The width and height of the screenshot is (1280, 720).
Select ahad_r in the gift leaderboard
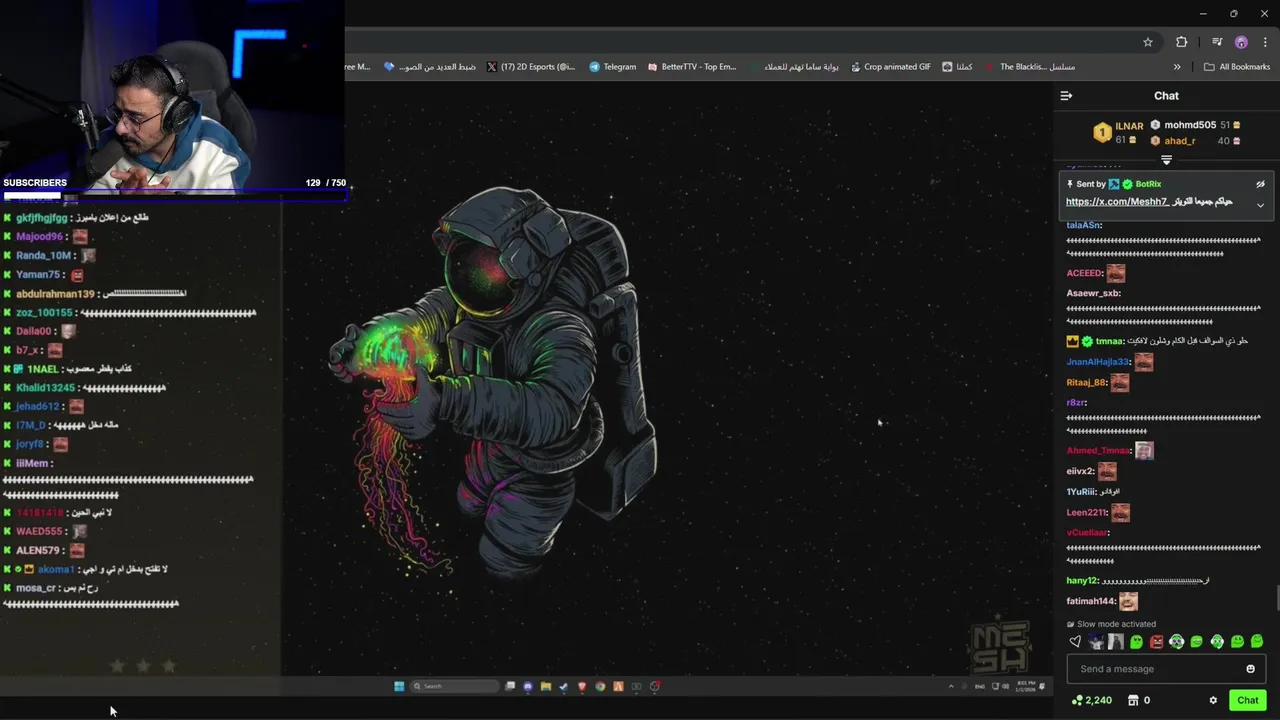tap(1180, 141)
